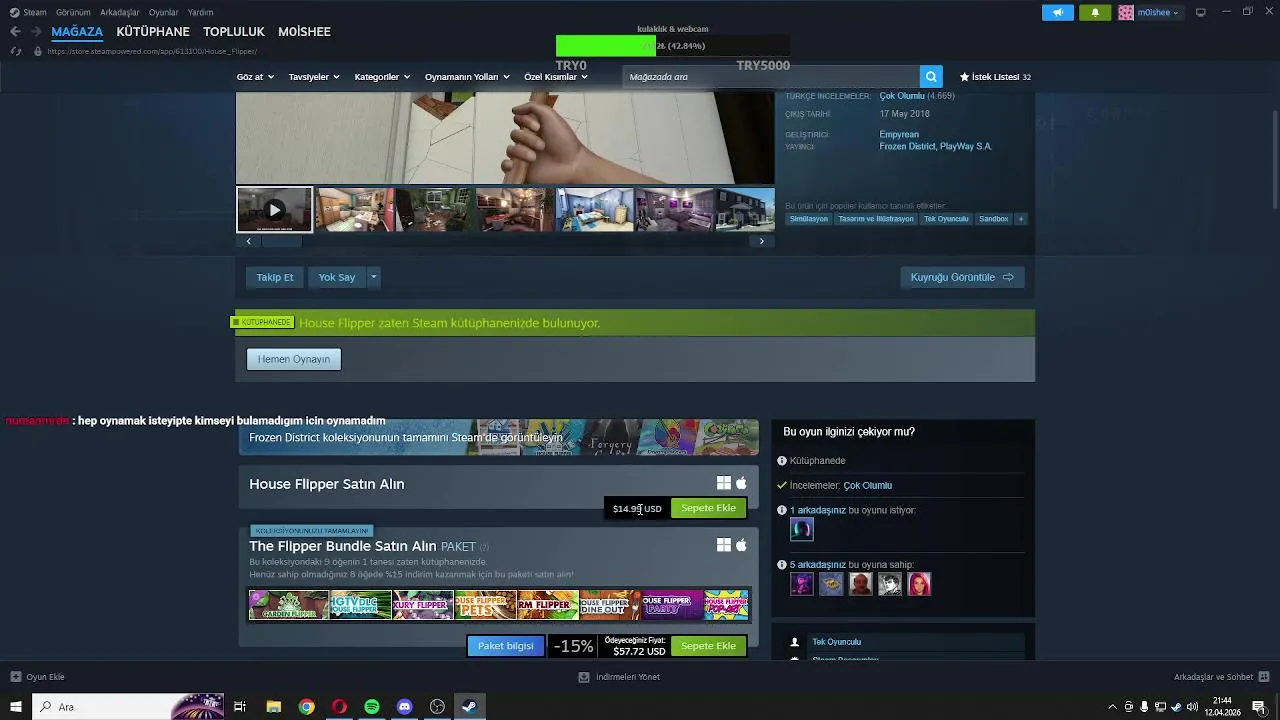The width and height of the screenshot is (1280, 720).
Task: Switch to the TOPLULUK tab
Action: tap(234, 32)
